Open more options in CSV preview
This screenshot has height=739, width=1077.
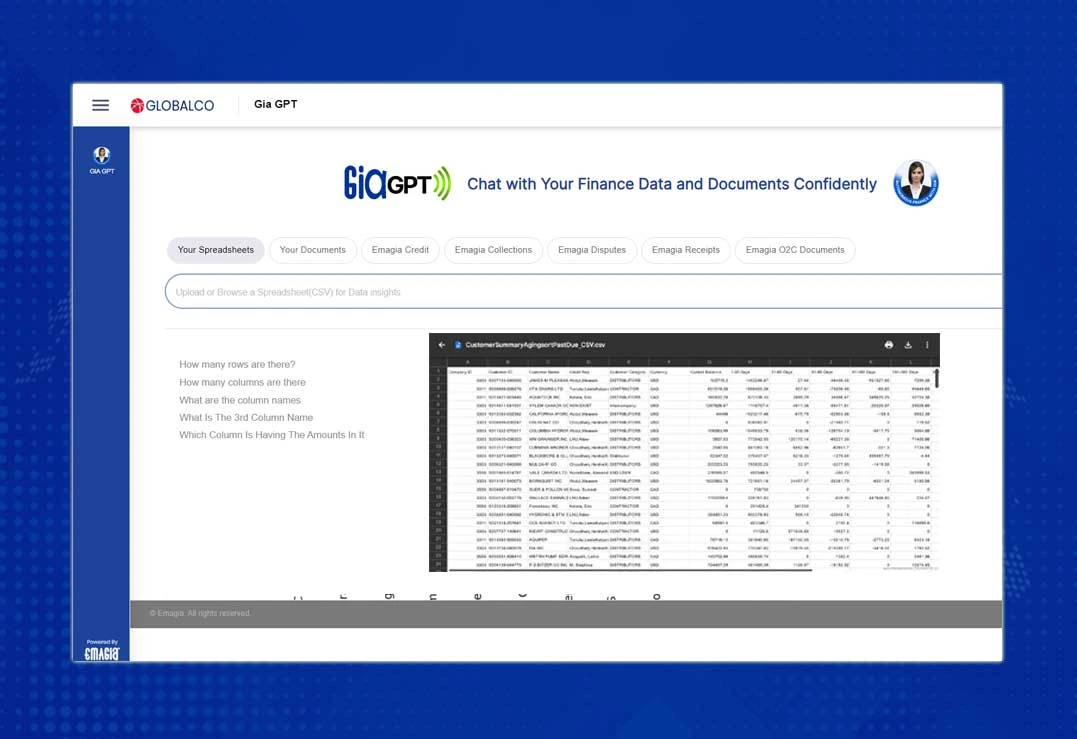click(927, 345)
